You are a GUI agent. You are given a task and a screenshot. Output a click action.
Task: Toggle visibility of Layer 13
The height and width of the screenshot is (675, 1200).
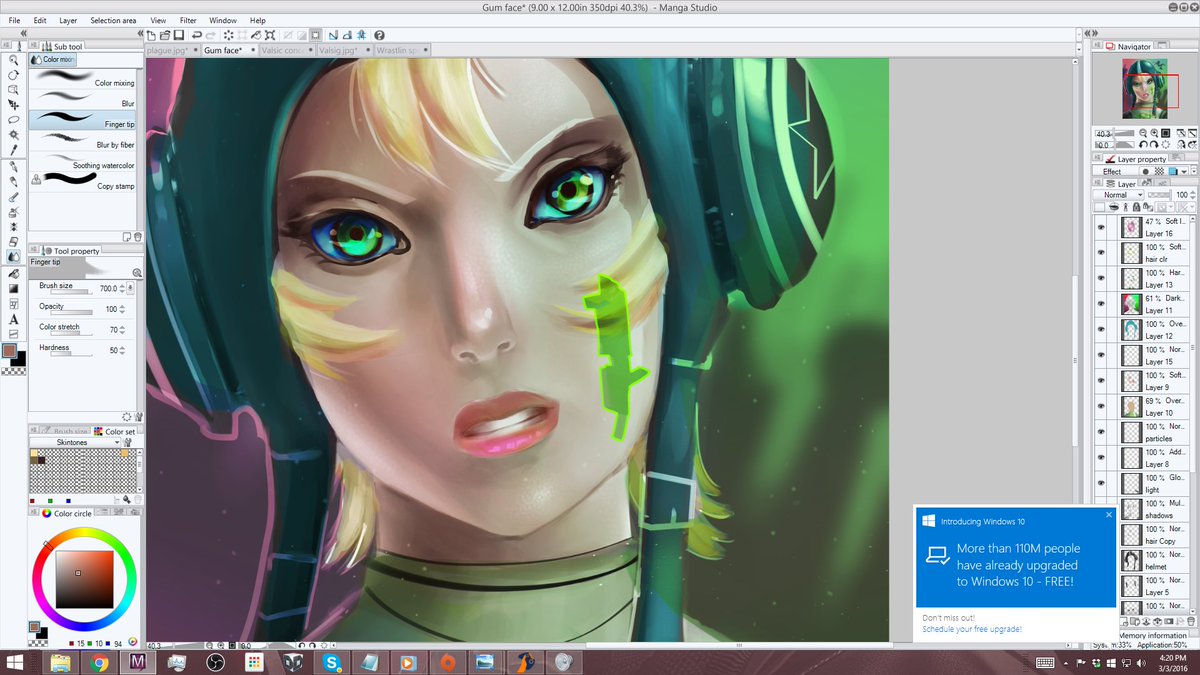(1101, 278)
